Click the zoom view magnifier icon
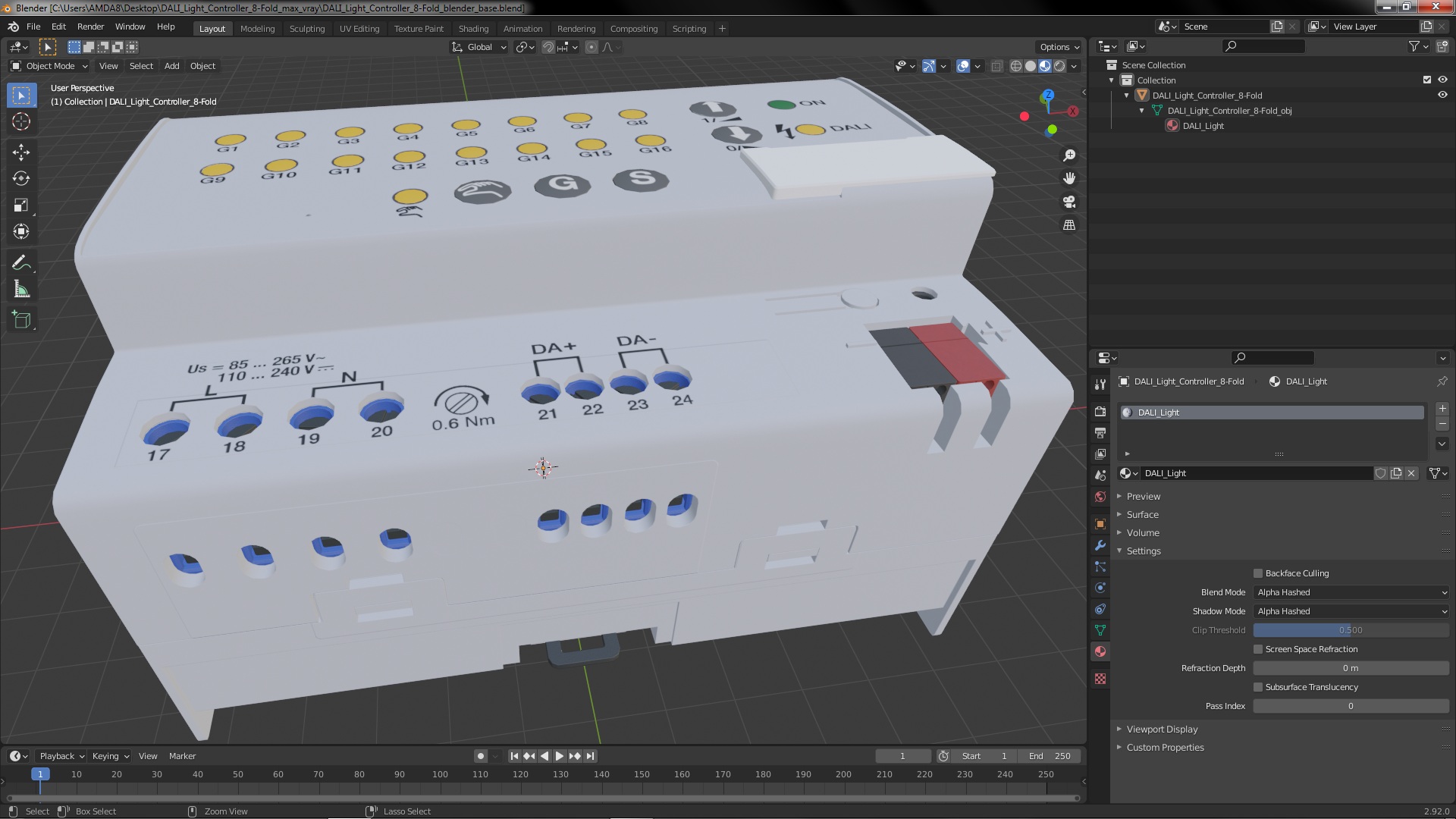The width and height of the screenshot is (1456, 819). click(x=1069, y=155)
